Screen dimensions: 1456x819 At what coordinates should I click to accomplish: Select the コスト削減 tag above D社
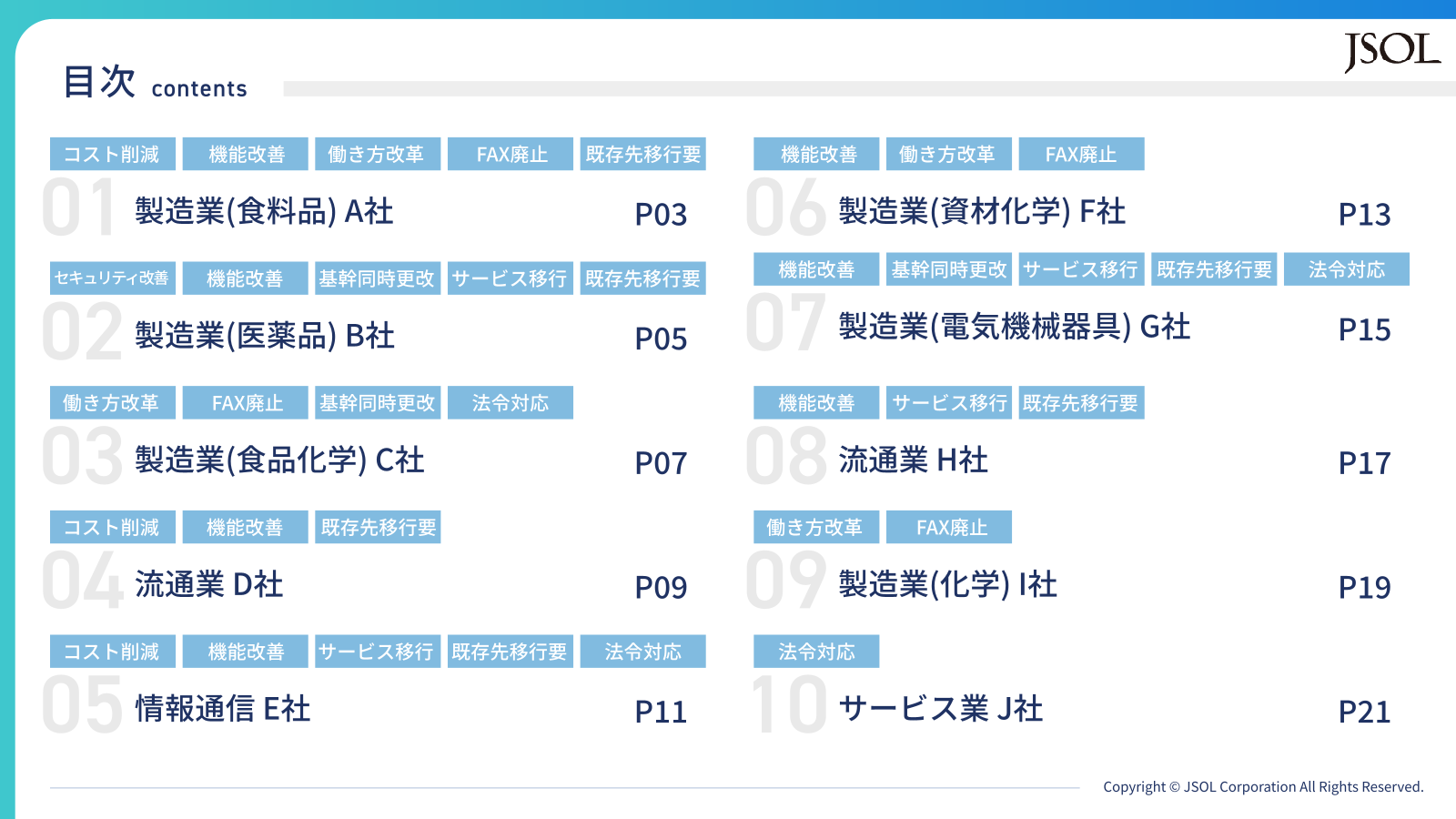(x=113, y=527)
